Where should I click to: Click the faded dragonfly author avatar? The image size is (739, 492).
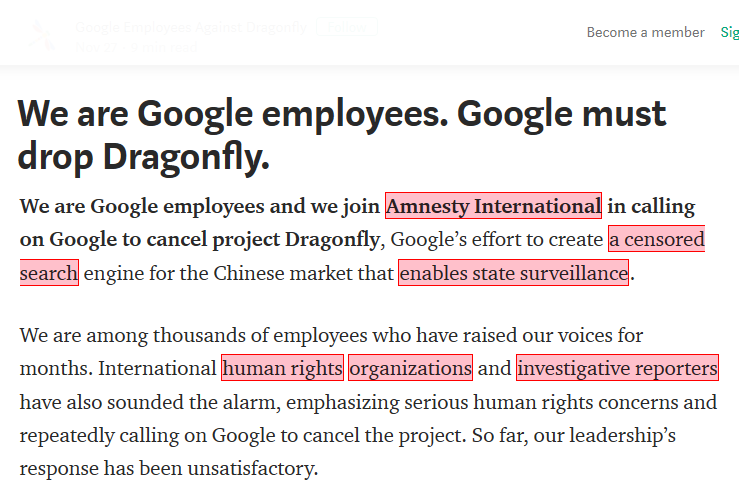[x=42, y=35]
